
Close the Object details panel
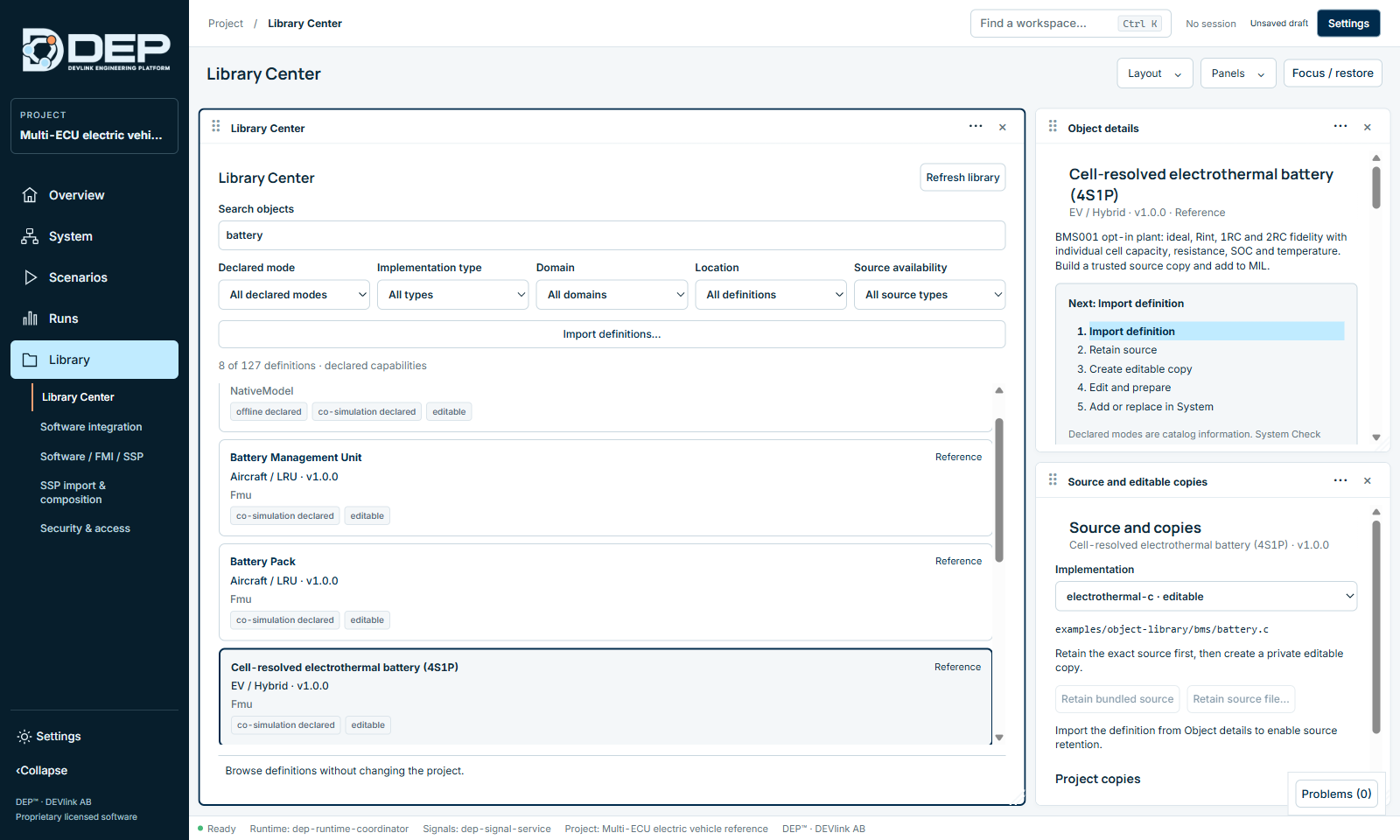pos(1368,128)
